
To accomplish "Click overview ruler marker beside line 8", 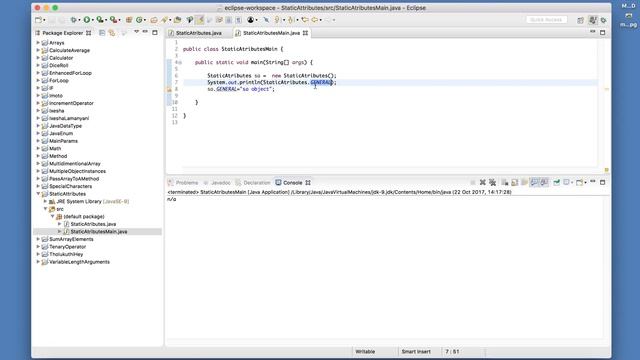I will coord(607,89).
